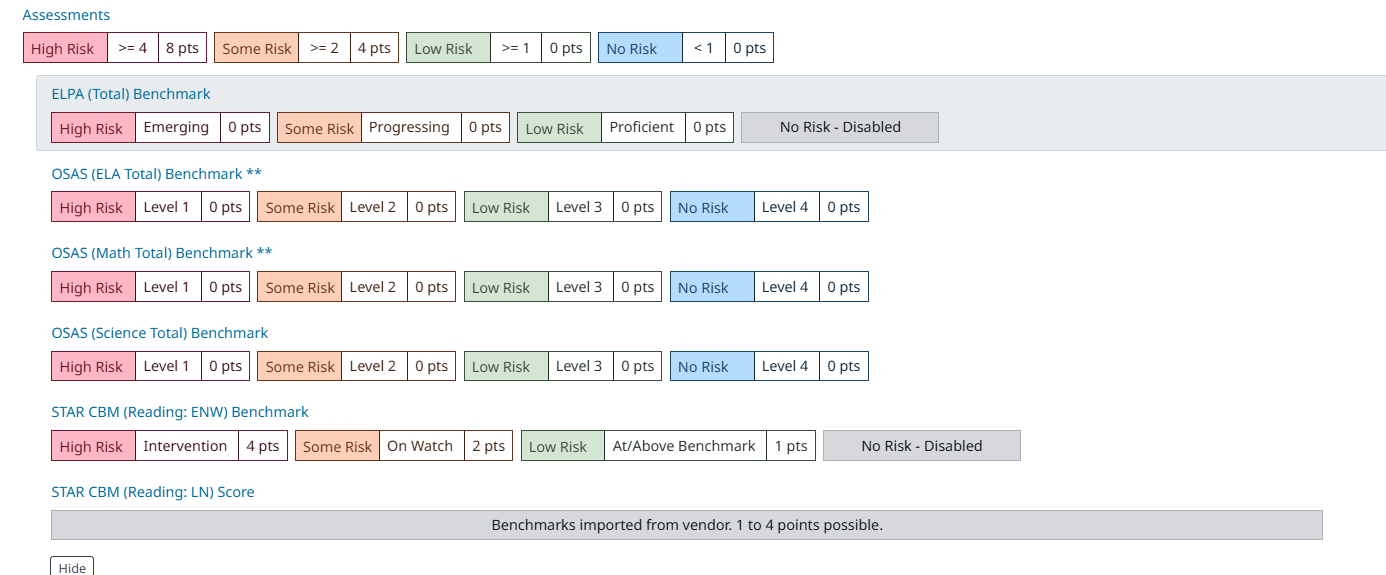Click the Assessments High Risk 8 pts field
The height and width of the screenshot is (575, 1386).
[x=182, y=48]
